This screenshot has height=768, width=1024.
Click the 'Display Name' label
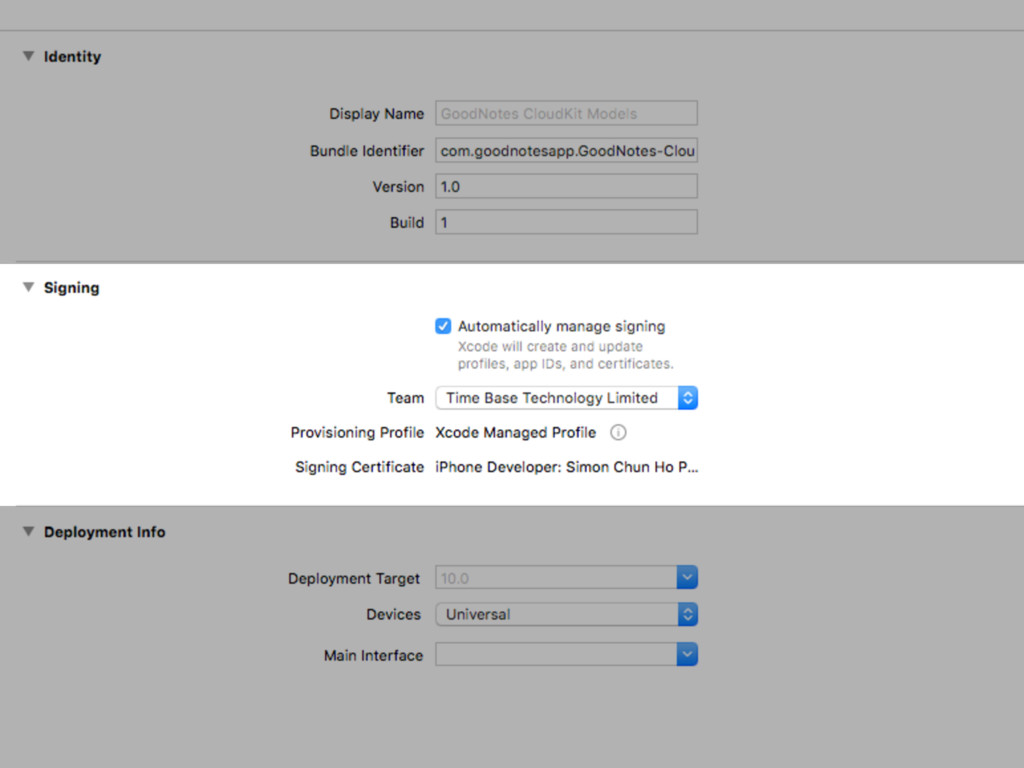(x=376, y=114)
